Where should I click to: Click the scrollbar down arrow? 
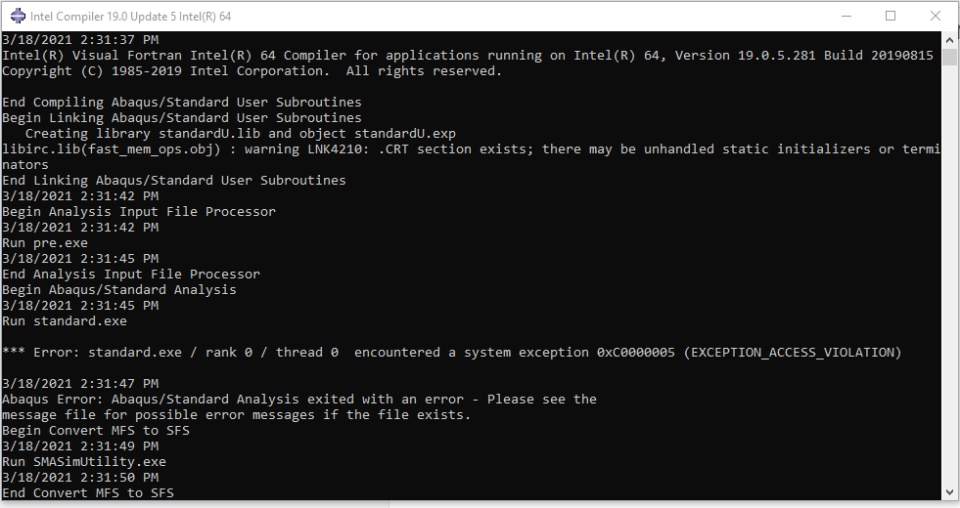coord(950,491)
